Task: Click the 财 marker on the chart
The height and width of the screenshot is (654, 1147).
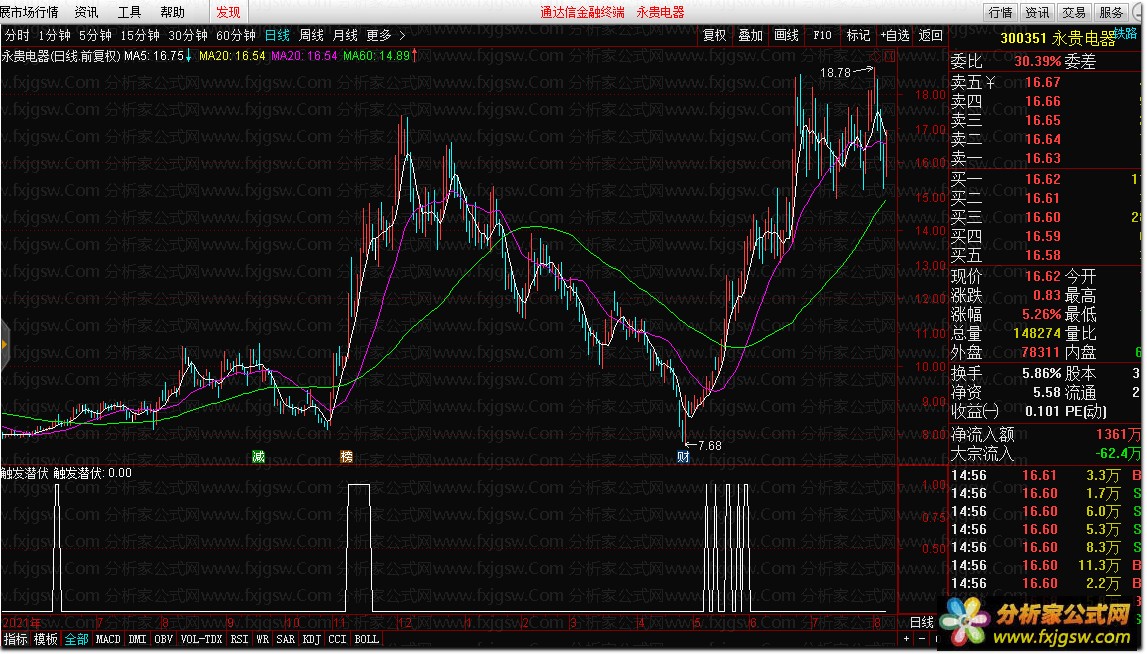Action: tap(683, 456)
